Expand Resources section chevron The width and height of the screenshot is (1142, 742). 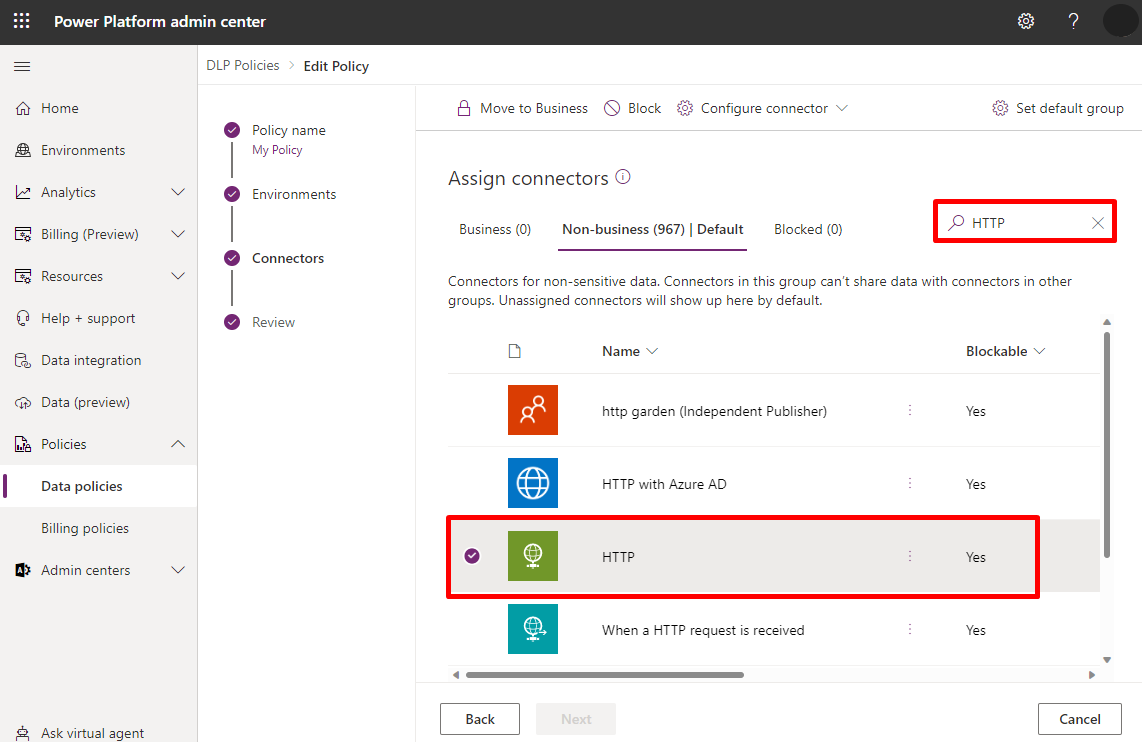point(178,276)
